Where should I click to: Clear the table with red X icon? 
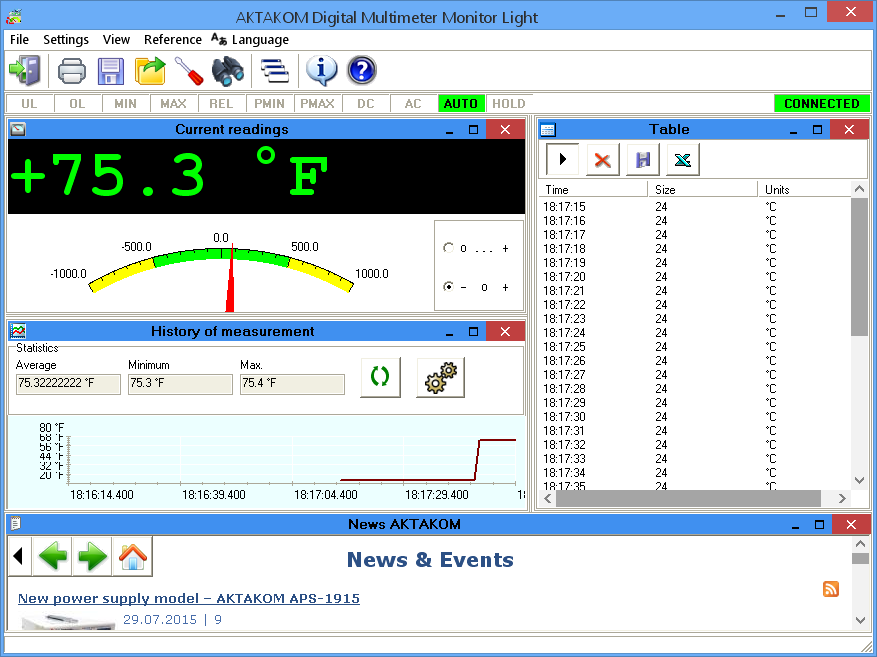pyautogui.click(x=602, y=160)
